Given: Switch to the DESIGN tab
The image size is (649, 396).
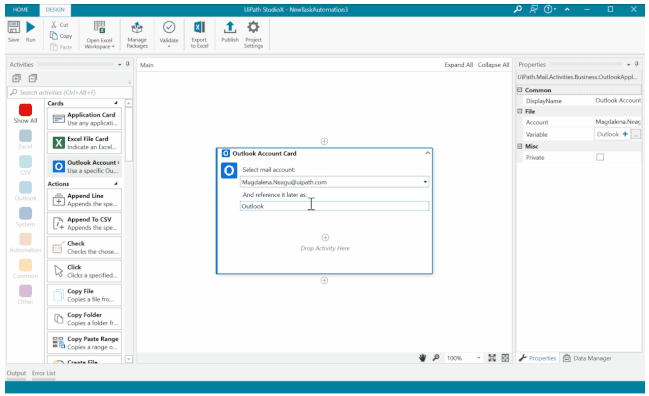Looking at the screenshot, I should (x=55, y=10).
